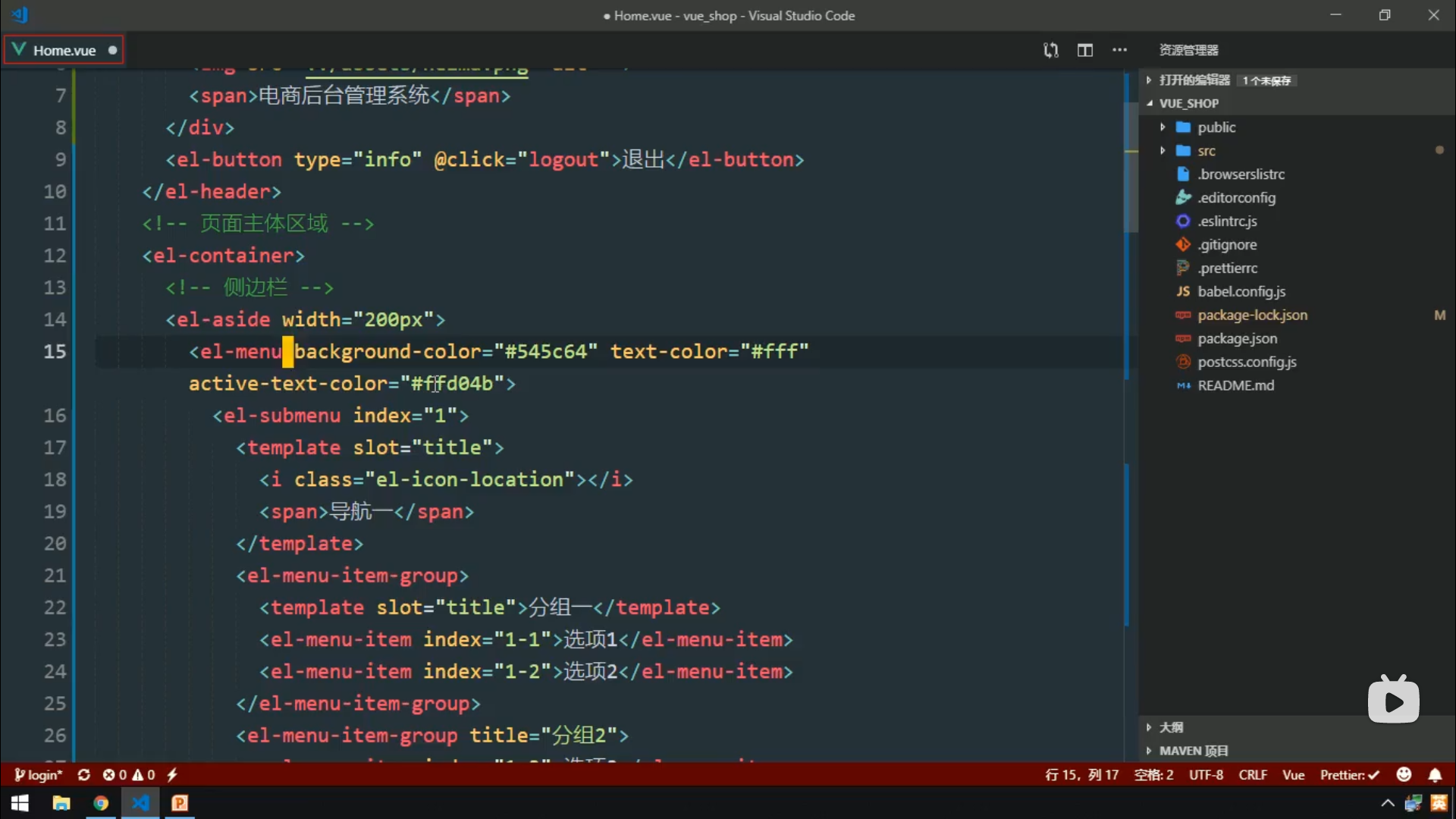
Task: Switch to the Home.vue editor tab
Action: [x=64, y=50]
